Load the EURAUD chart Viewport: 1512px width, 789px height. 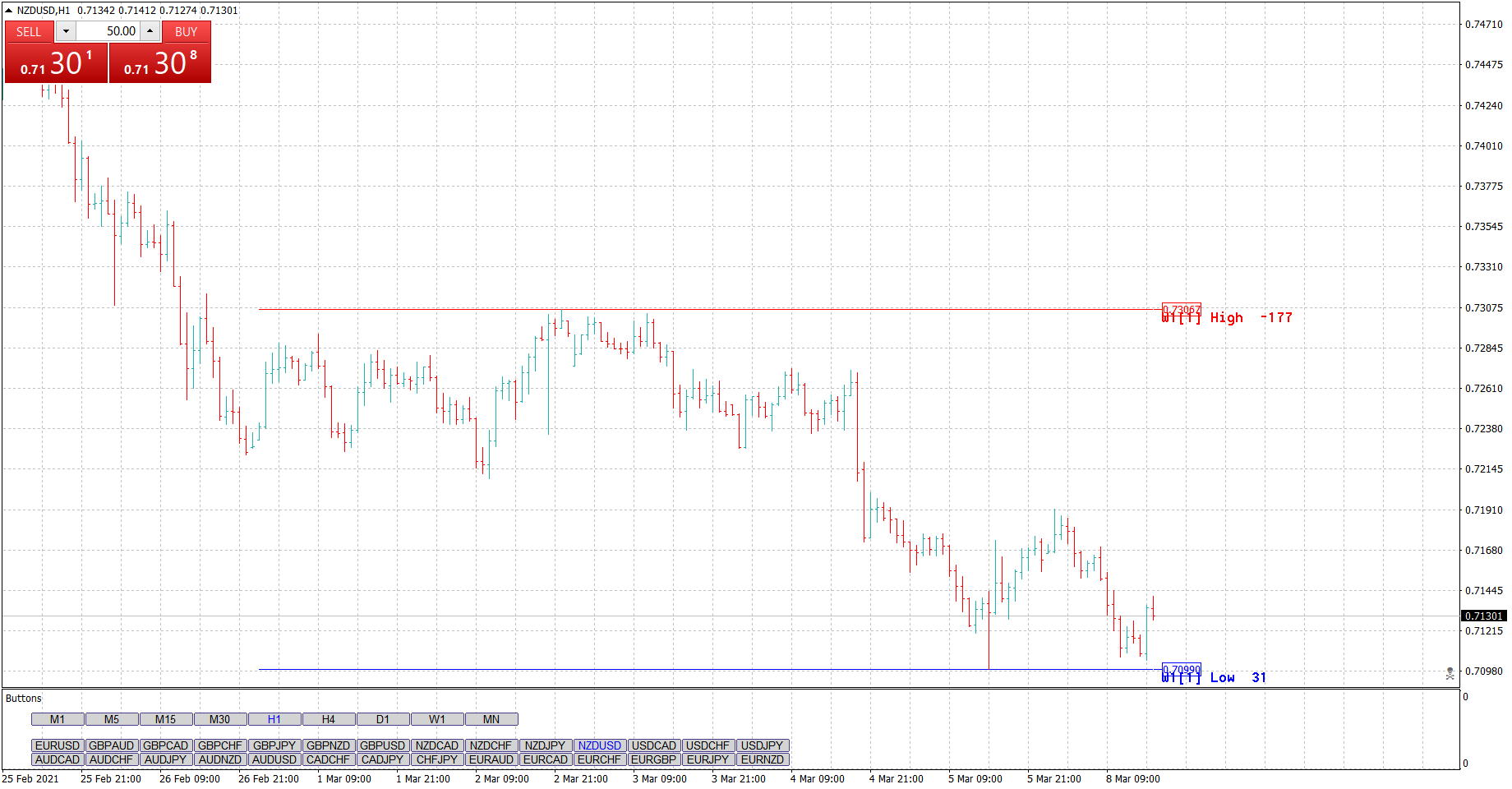click(491, 759)
